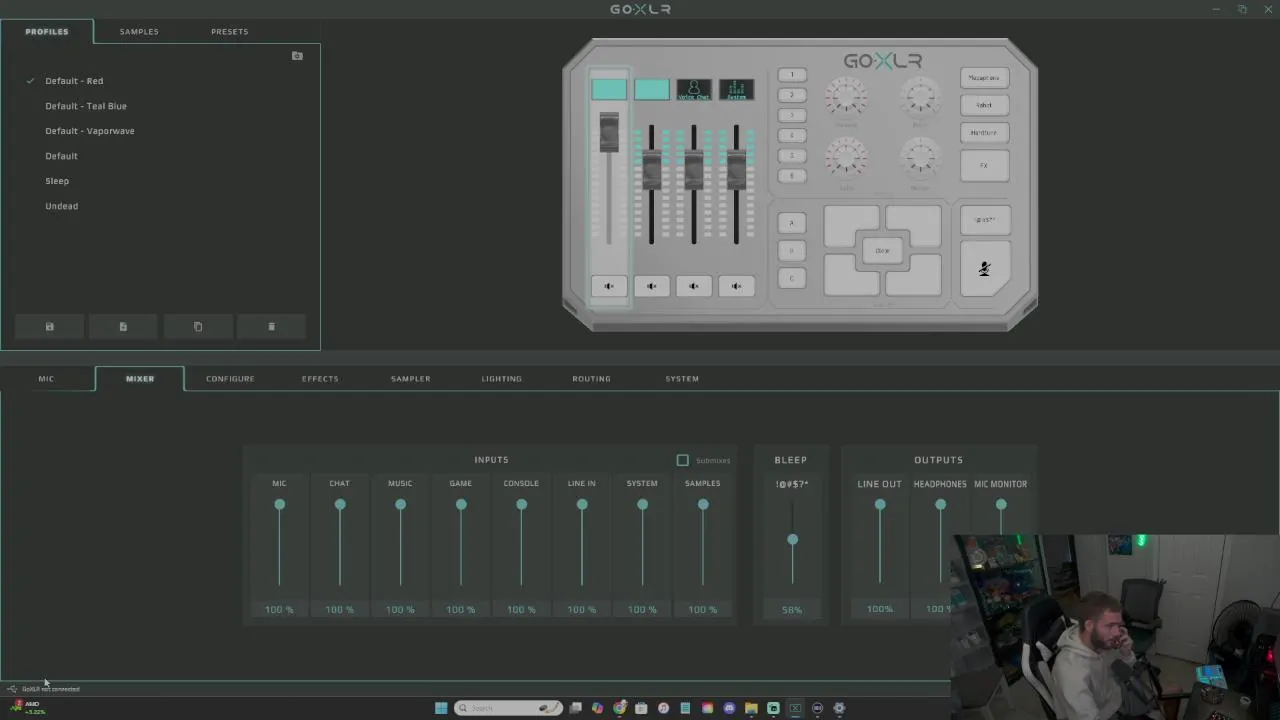1280x720 pixels.
Task: Click the second teal channel screen
Action: 651,90
